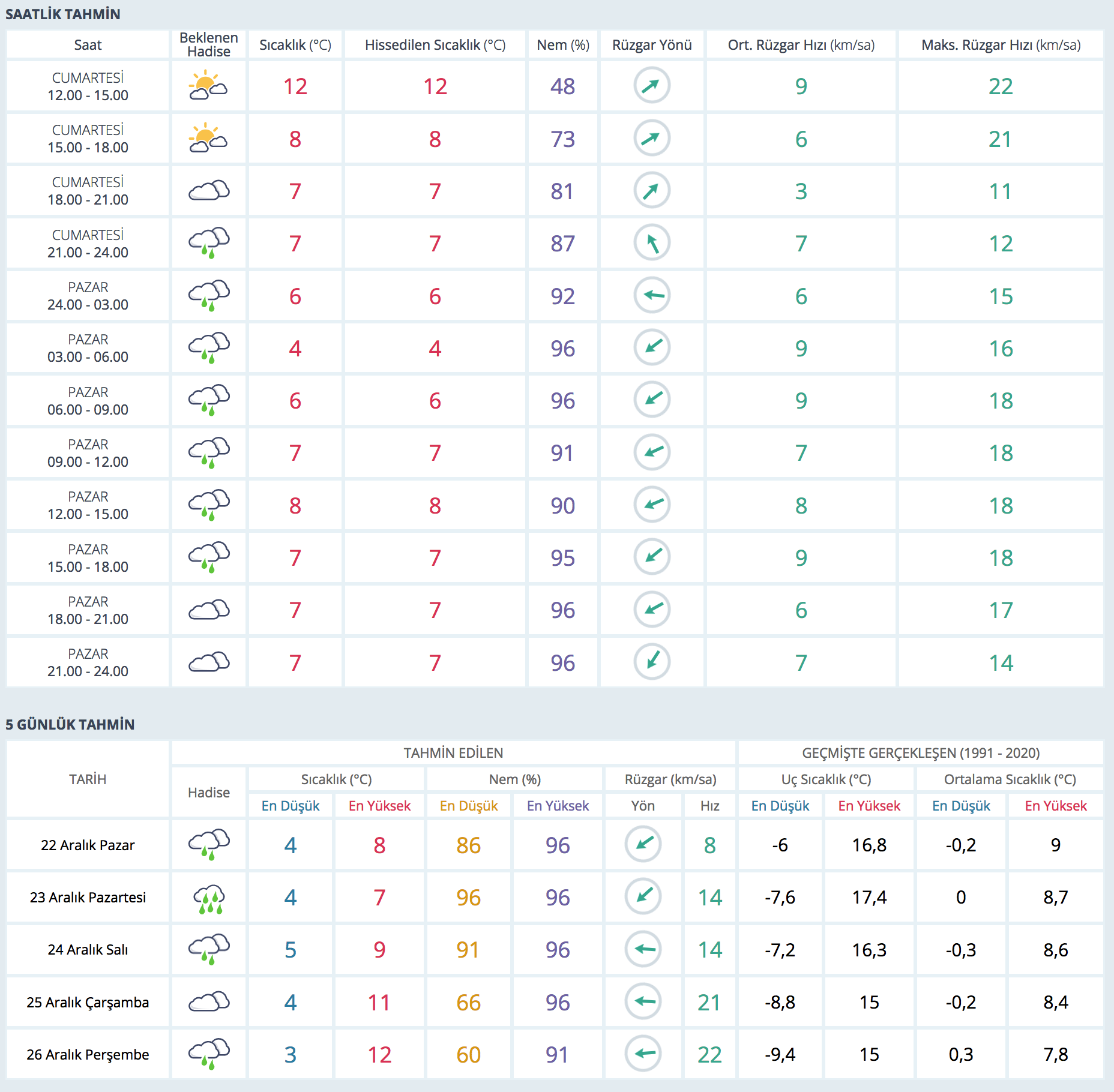Click the cloudy icon for Pazar 21.00 - 24.00

click(x=208, y=662)
